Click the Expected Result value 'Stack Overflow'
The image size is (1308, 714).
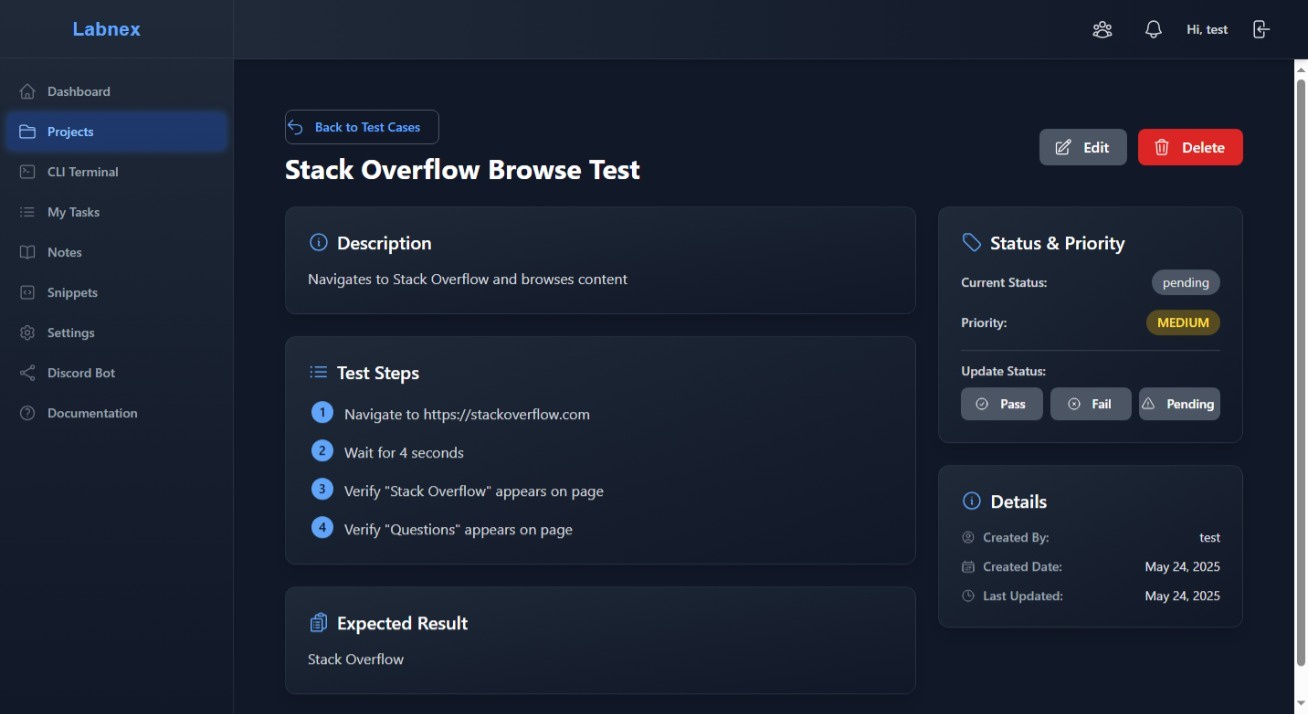(x=356, y=659)
